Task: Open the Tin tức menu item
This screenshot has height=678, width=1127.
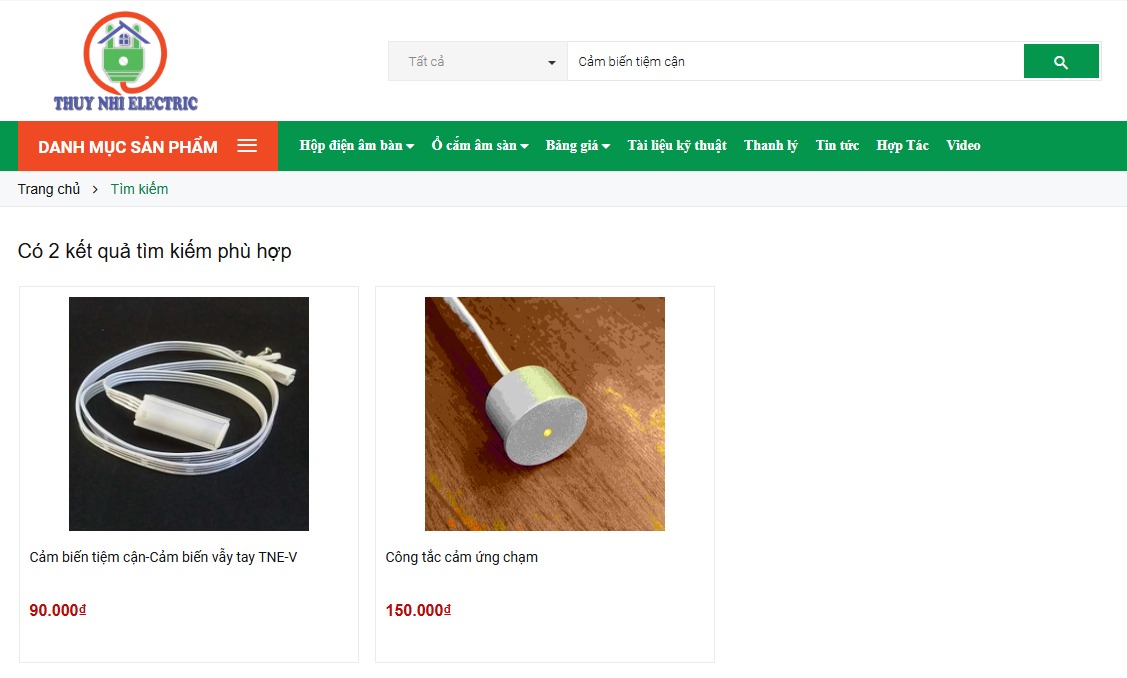Action: 837,145
